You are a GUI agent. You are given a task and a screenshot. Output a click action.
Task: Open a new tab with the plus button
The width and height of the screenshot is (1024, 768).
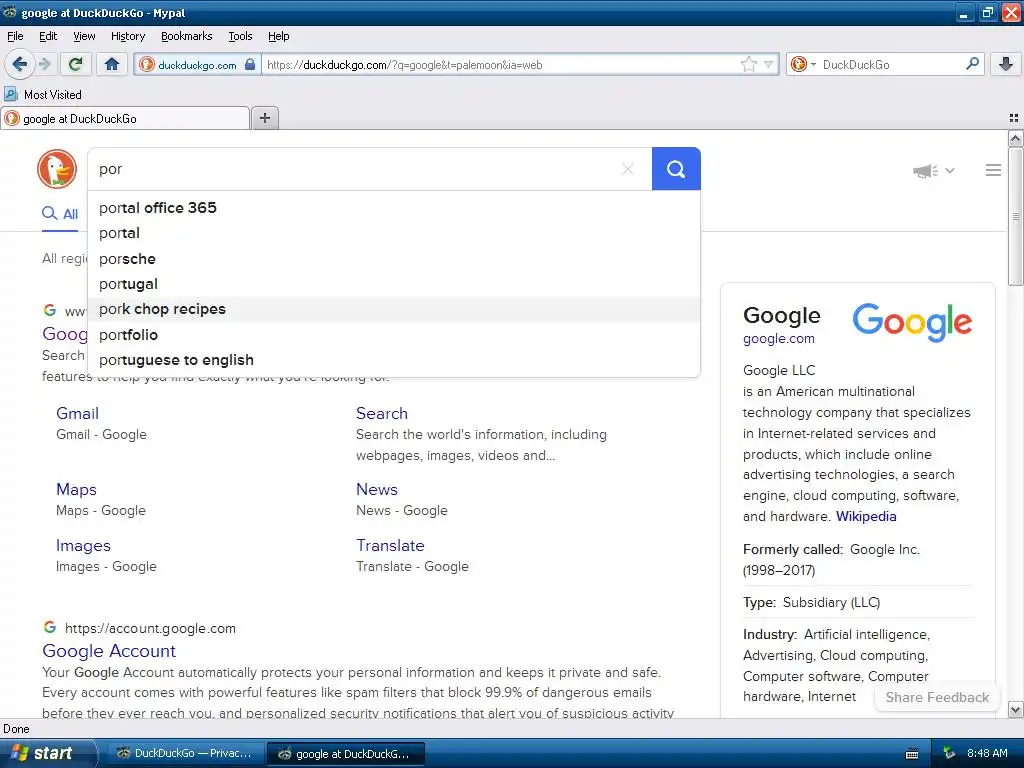coord(265,118)
